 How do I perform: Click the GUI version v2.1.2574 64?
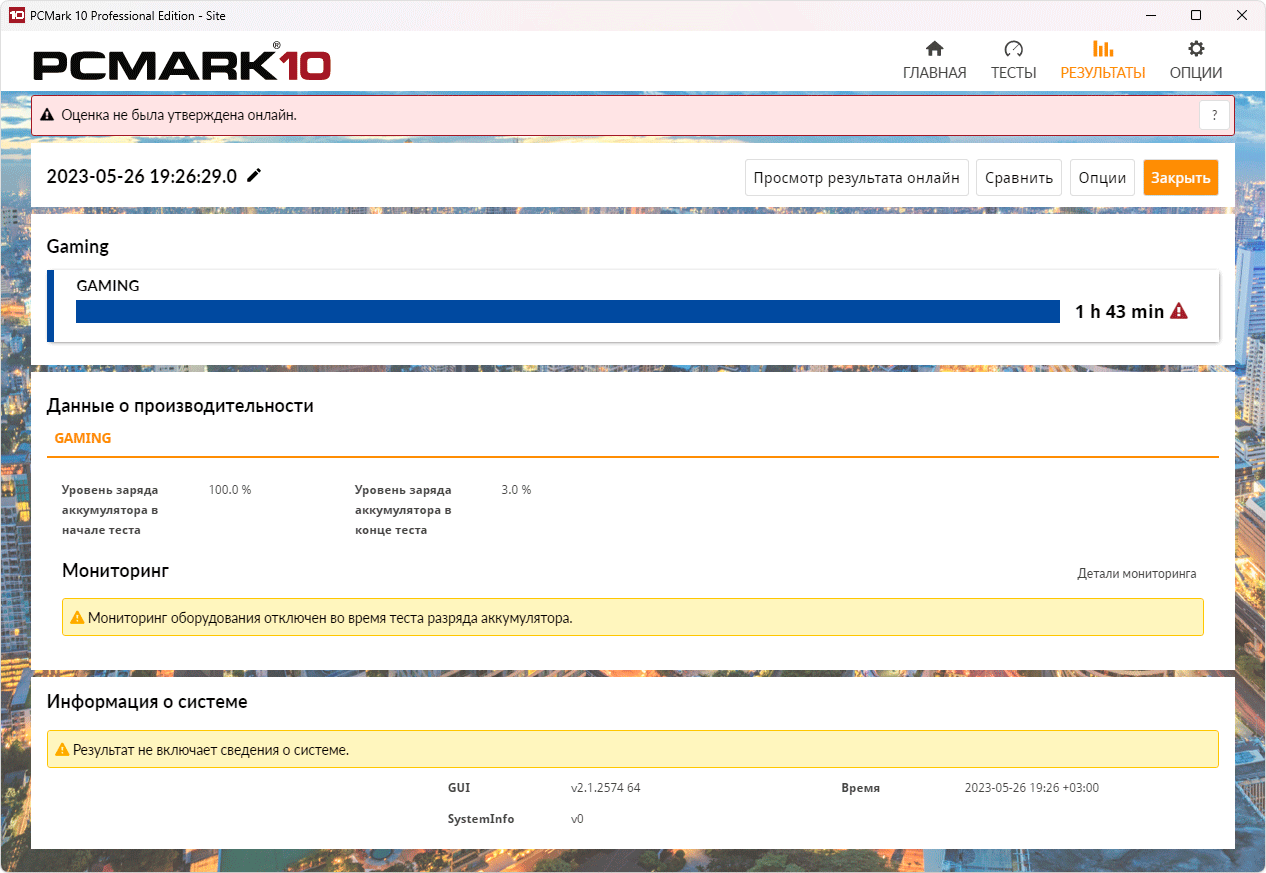point(605,788)
